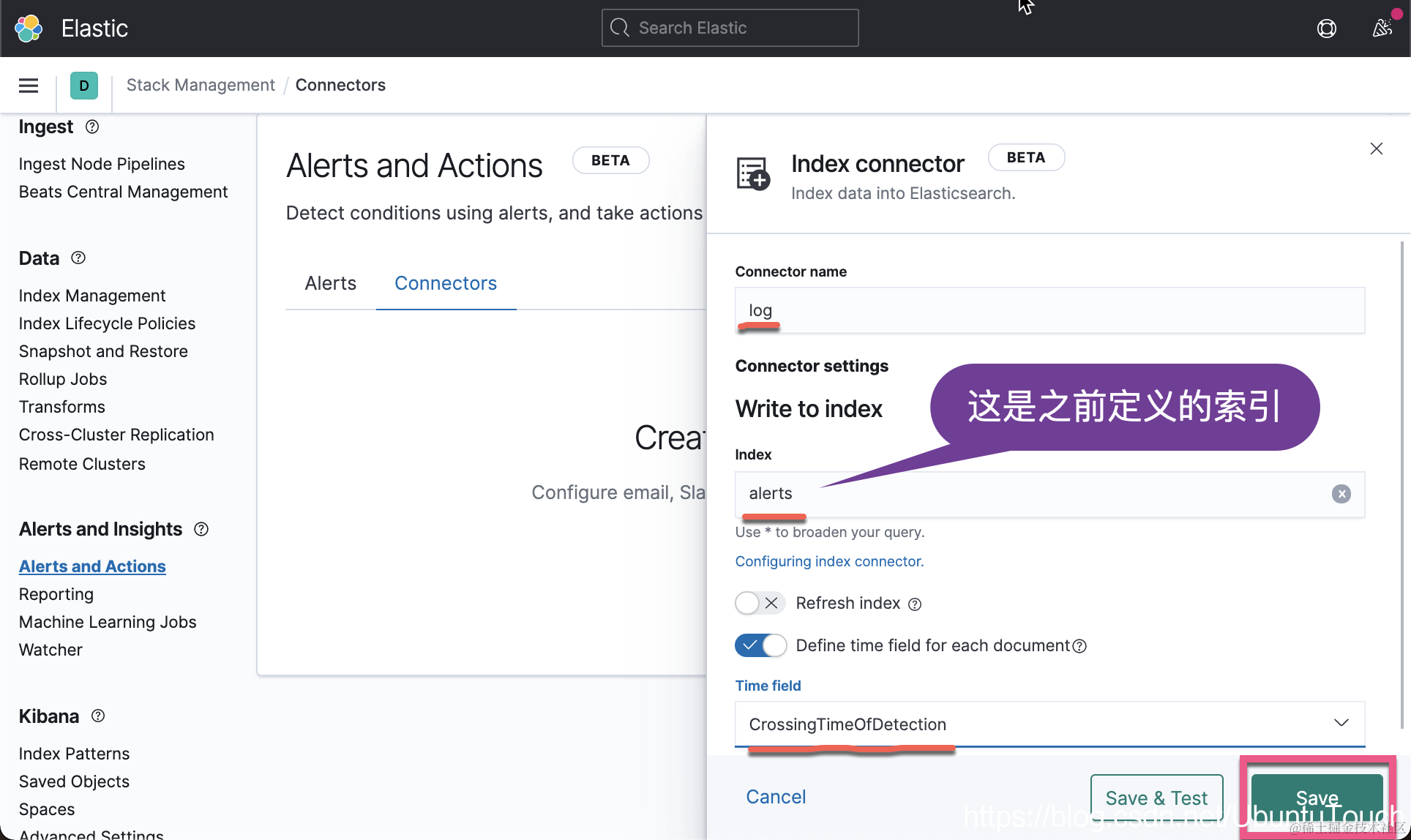Select the Connectors tab

click(x=445, y=283)
